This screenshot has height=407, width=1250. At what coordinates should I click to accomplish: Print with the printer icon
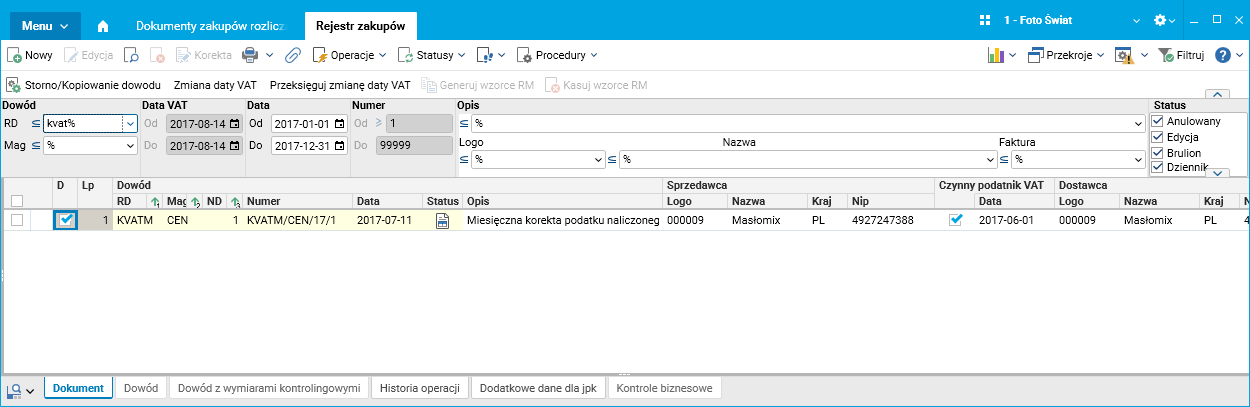click(249, 55)
